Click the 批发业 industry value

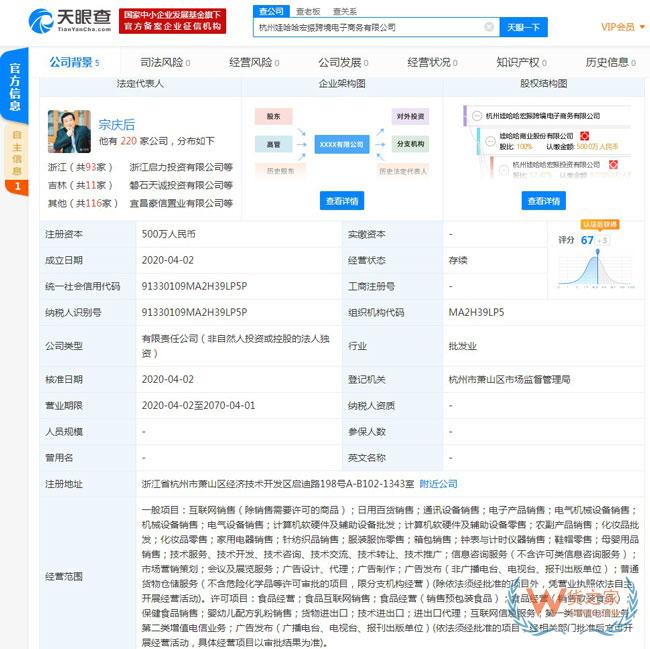point(462,346)
